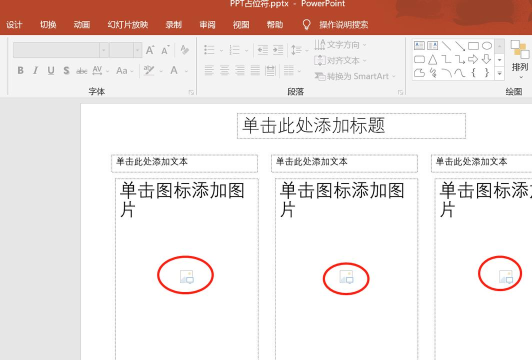This screenshot has width=532, height=360.
Task: Click picture icon in the left placeholder
Action: (x=186, y=277)
